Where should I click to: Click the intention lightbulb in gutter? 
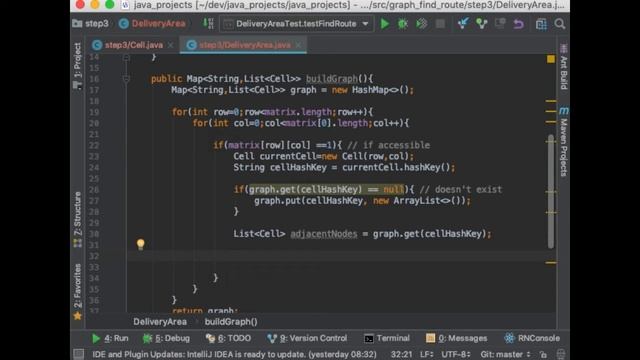point(140,244)
